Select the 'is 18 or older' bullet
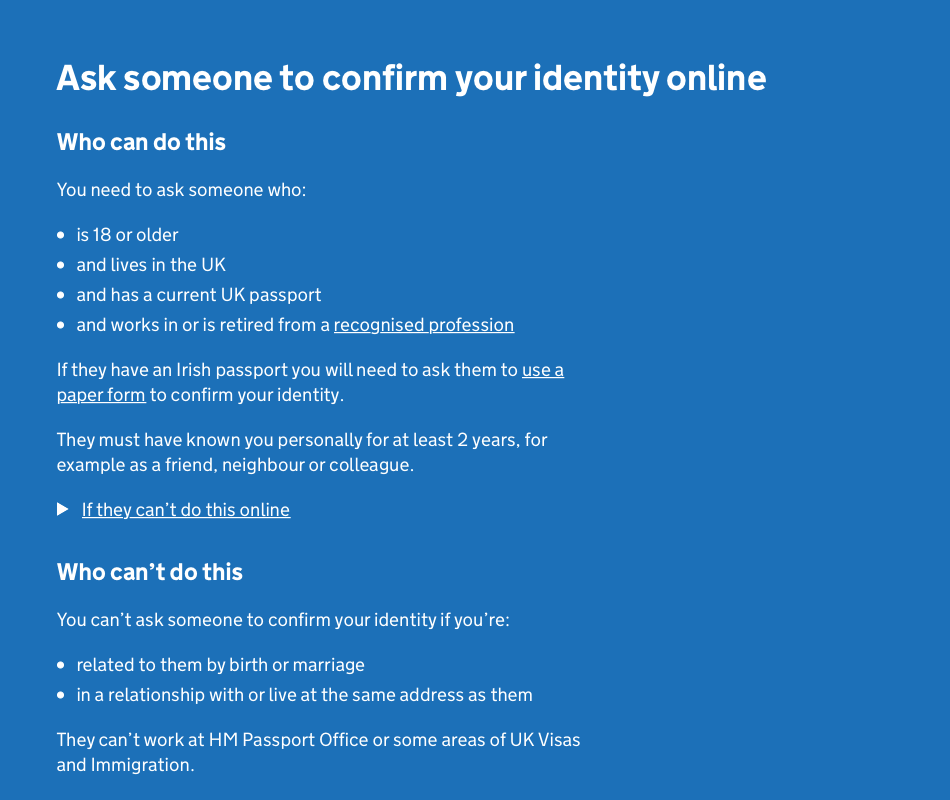950x800 pixels. click(127, 235)
